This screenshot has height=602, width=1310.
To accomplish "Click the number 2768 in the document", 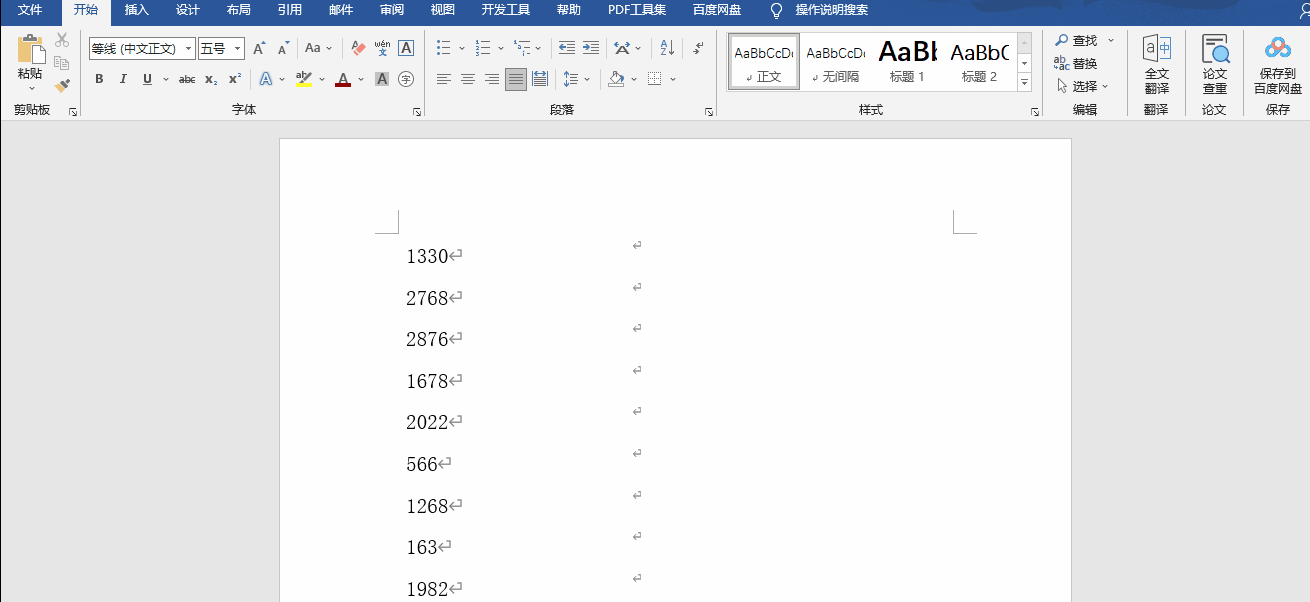I will tap(427, 298).
